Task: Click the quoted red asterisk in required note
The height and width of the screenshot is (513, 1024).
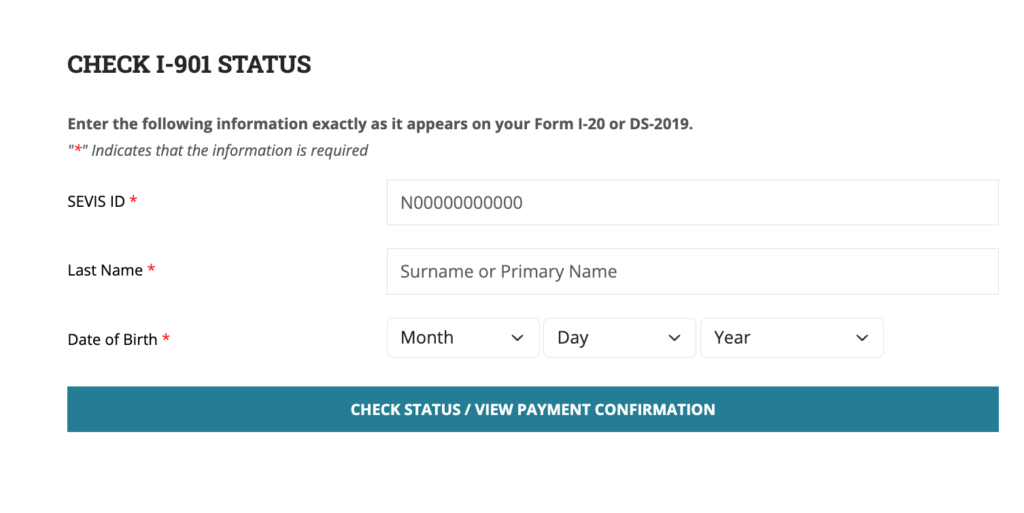Action: click(x=77, y=151)
